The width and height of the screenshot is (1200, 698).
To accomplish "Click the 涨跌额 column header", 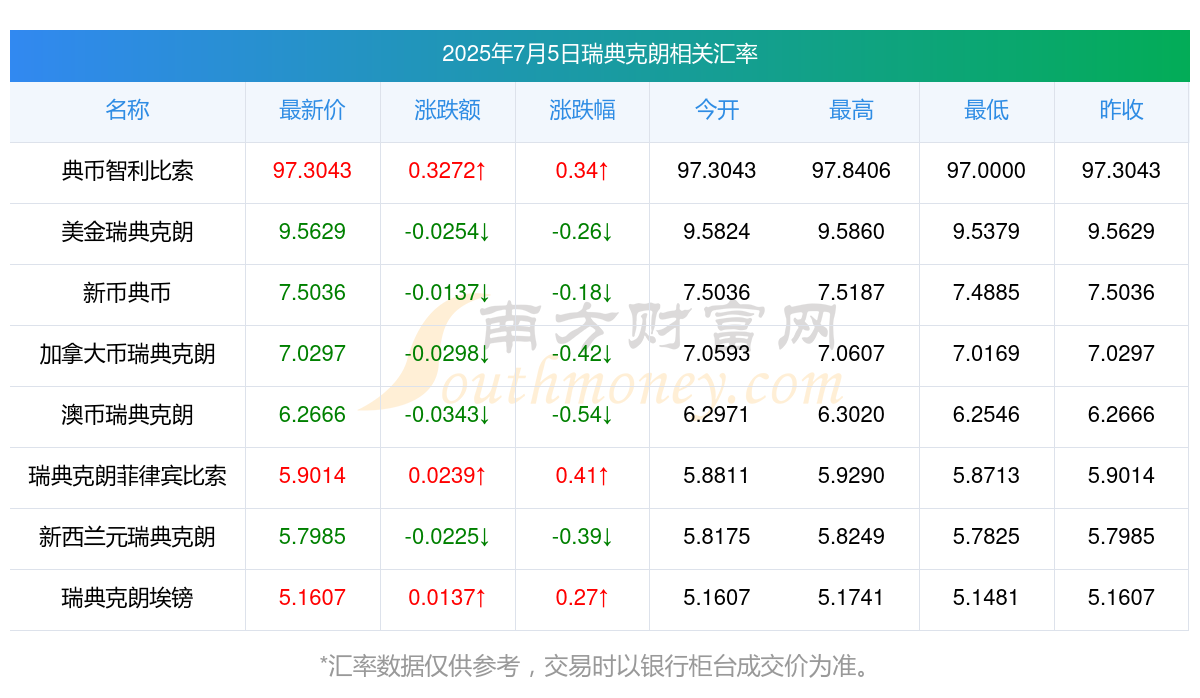I will [x=447, y=110].
